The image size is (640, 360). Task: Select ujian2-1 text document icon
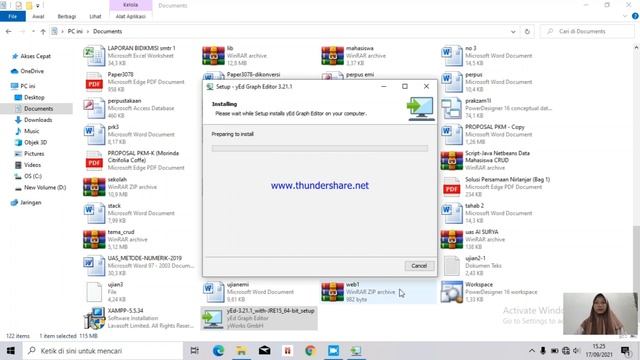point(452,266)
